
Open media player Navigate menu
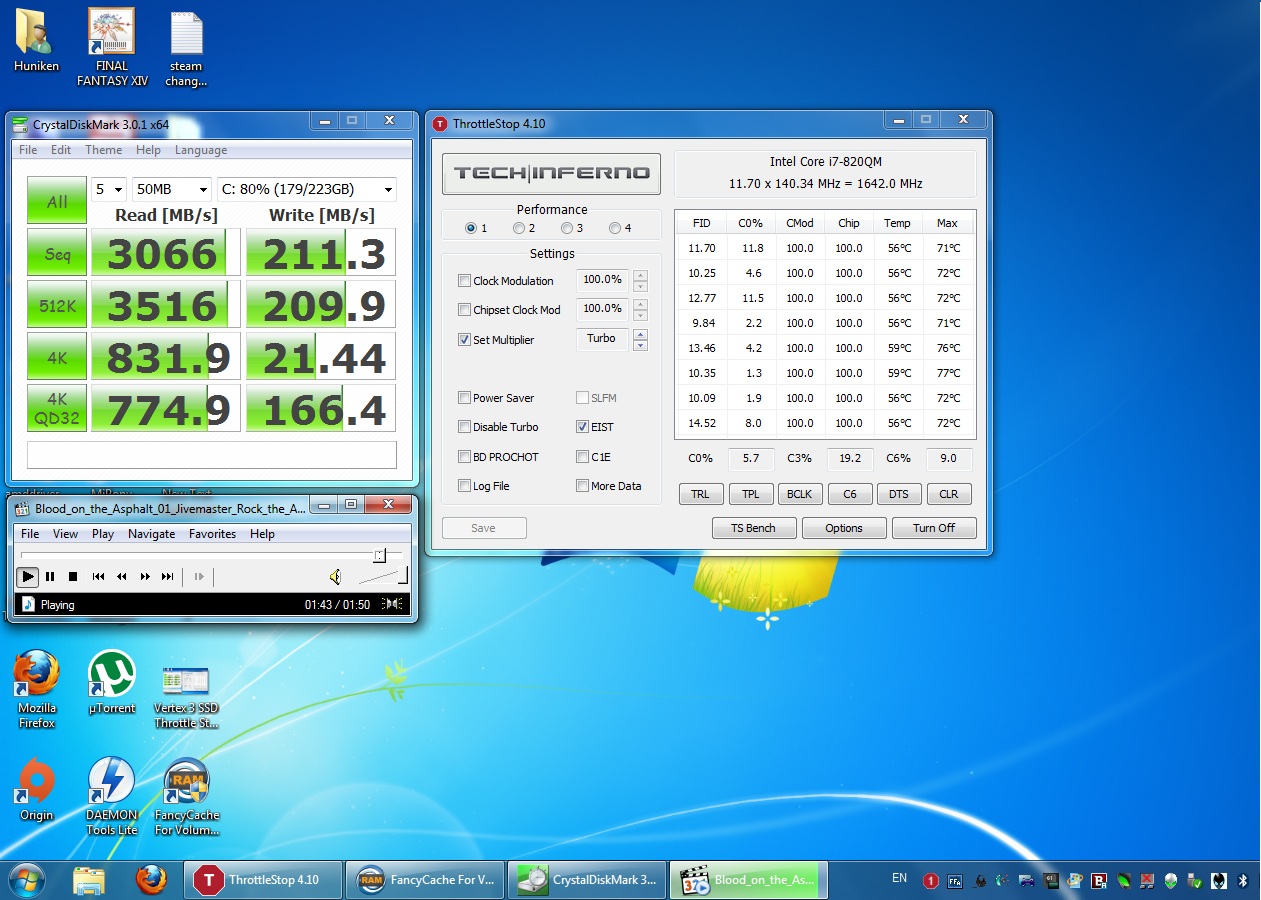(x=151, y=534)
